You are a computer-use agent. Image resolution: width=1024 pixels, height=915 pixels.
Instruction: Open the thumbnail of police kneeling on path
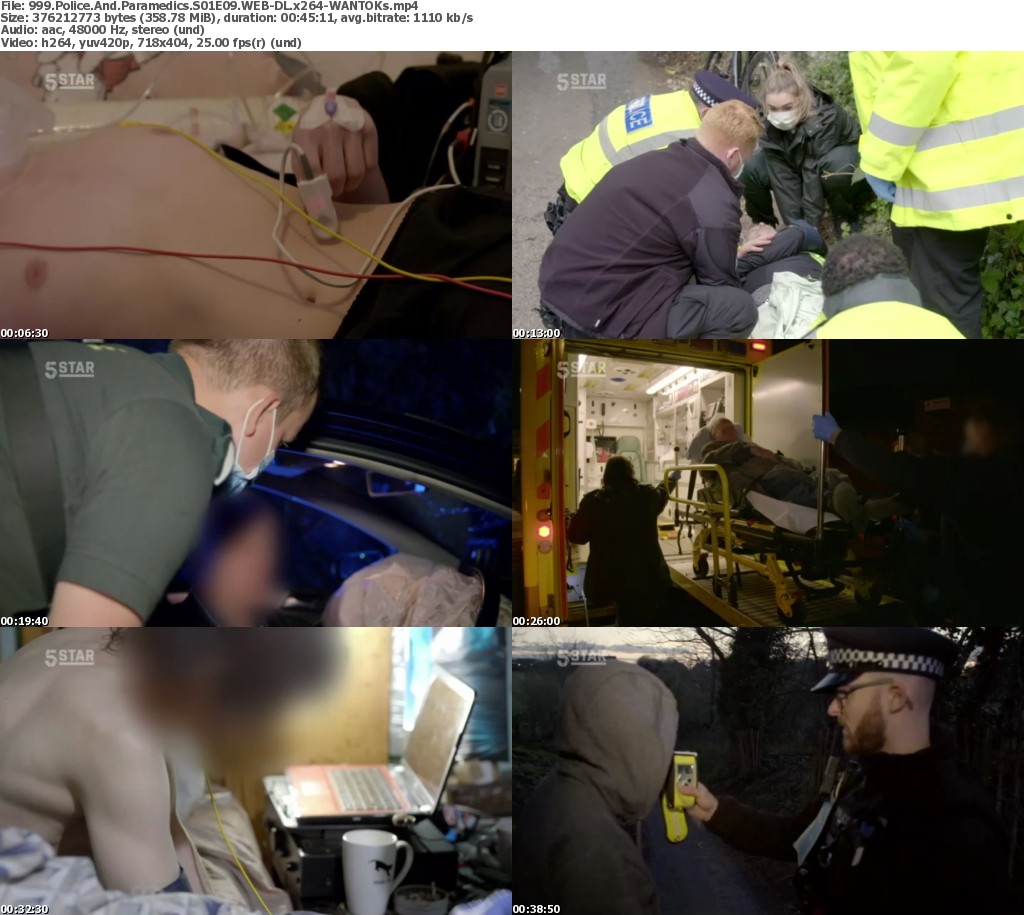click(x=767, y=195)
